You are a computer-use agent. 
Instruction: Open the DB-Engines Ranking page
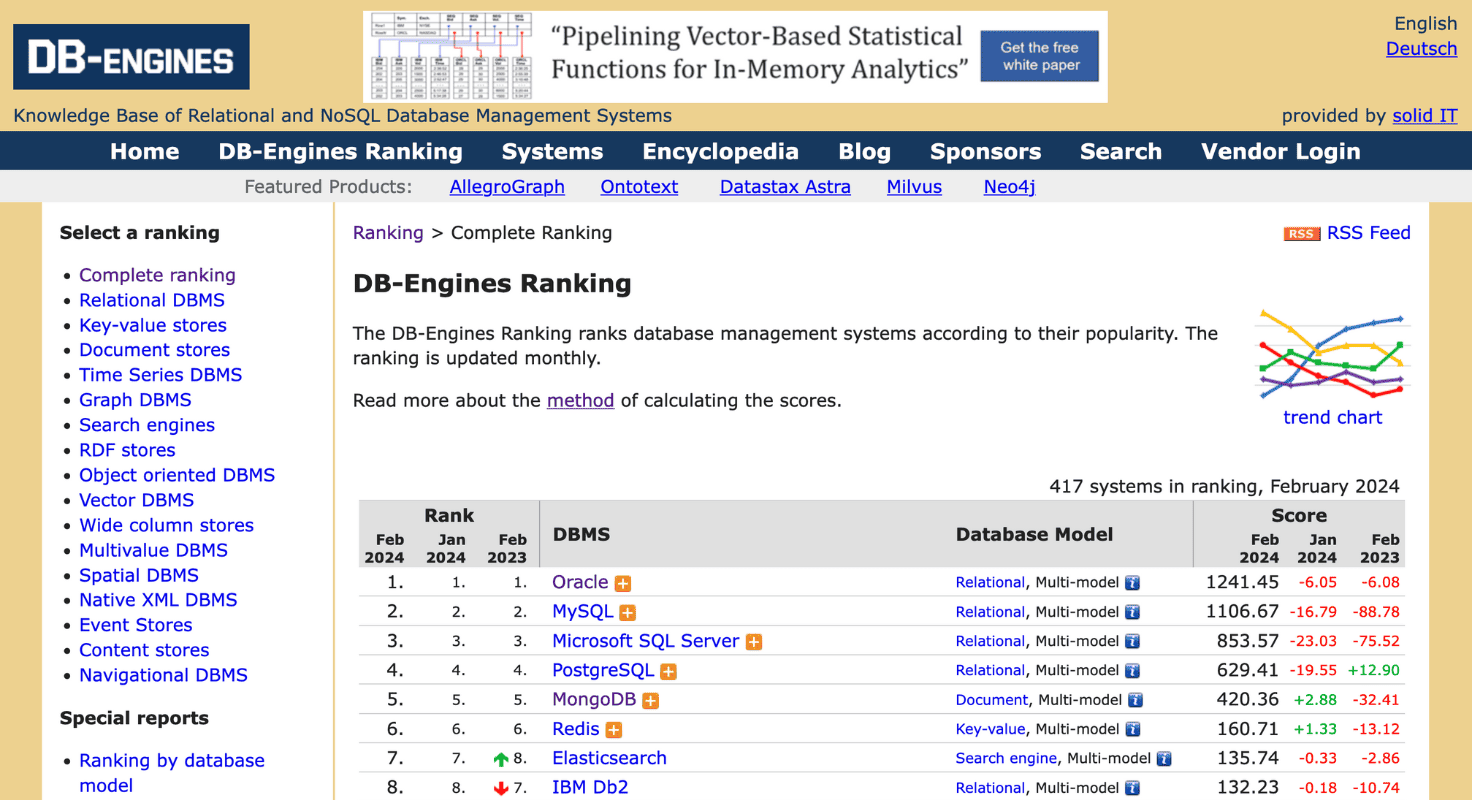pos(340,151)
